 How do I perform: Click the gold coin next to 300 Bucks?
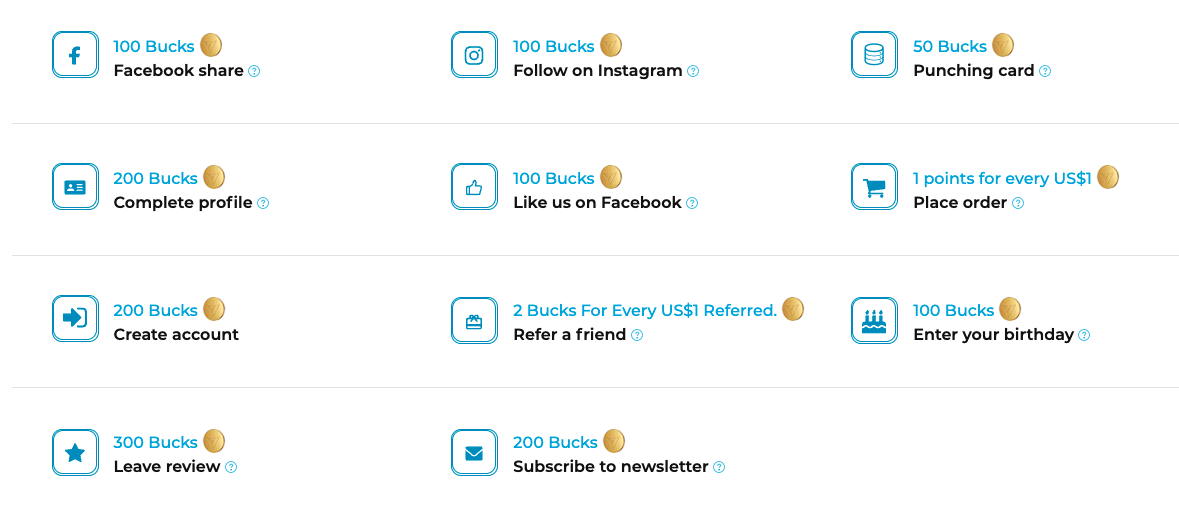click(214, 441)
